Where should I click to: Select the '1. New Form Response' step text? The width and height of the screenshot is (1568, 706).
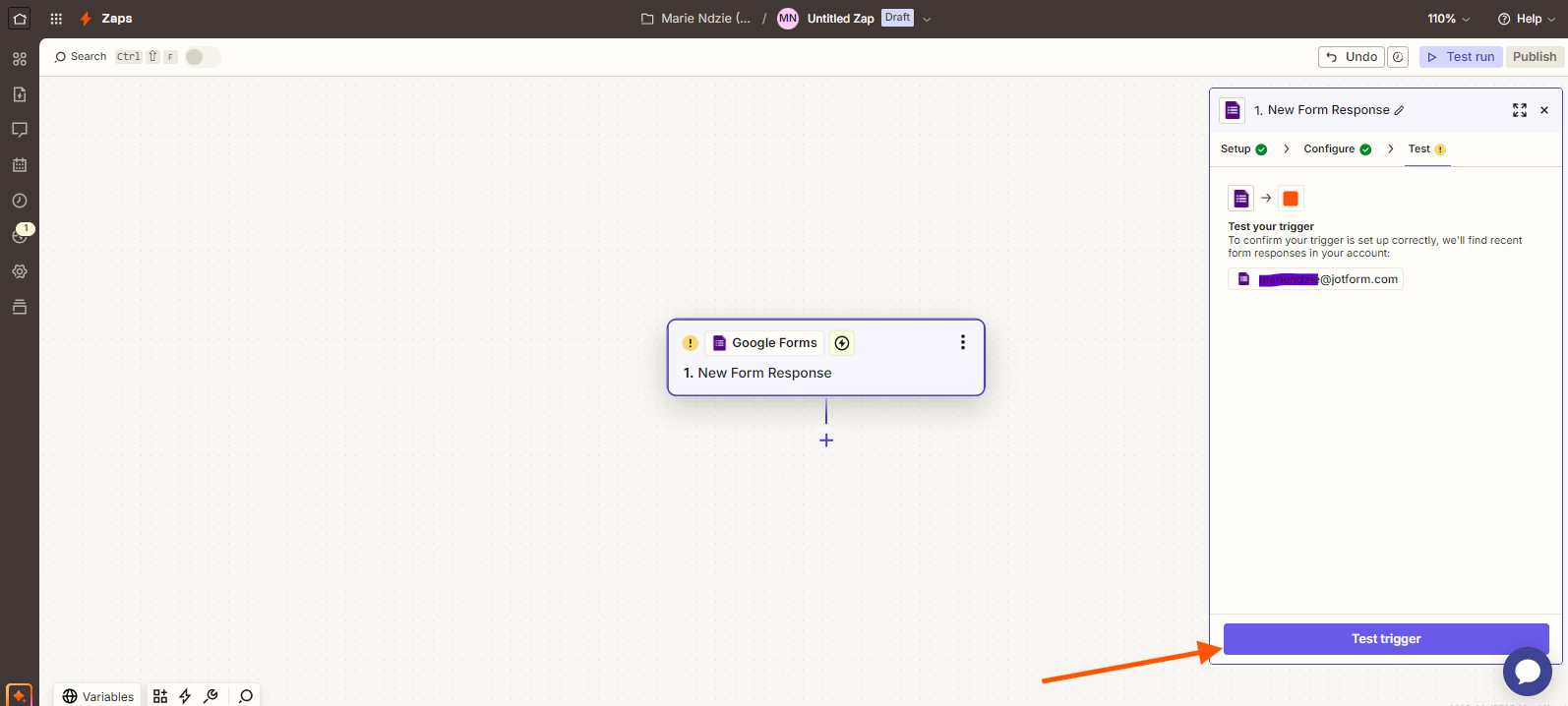757,373
